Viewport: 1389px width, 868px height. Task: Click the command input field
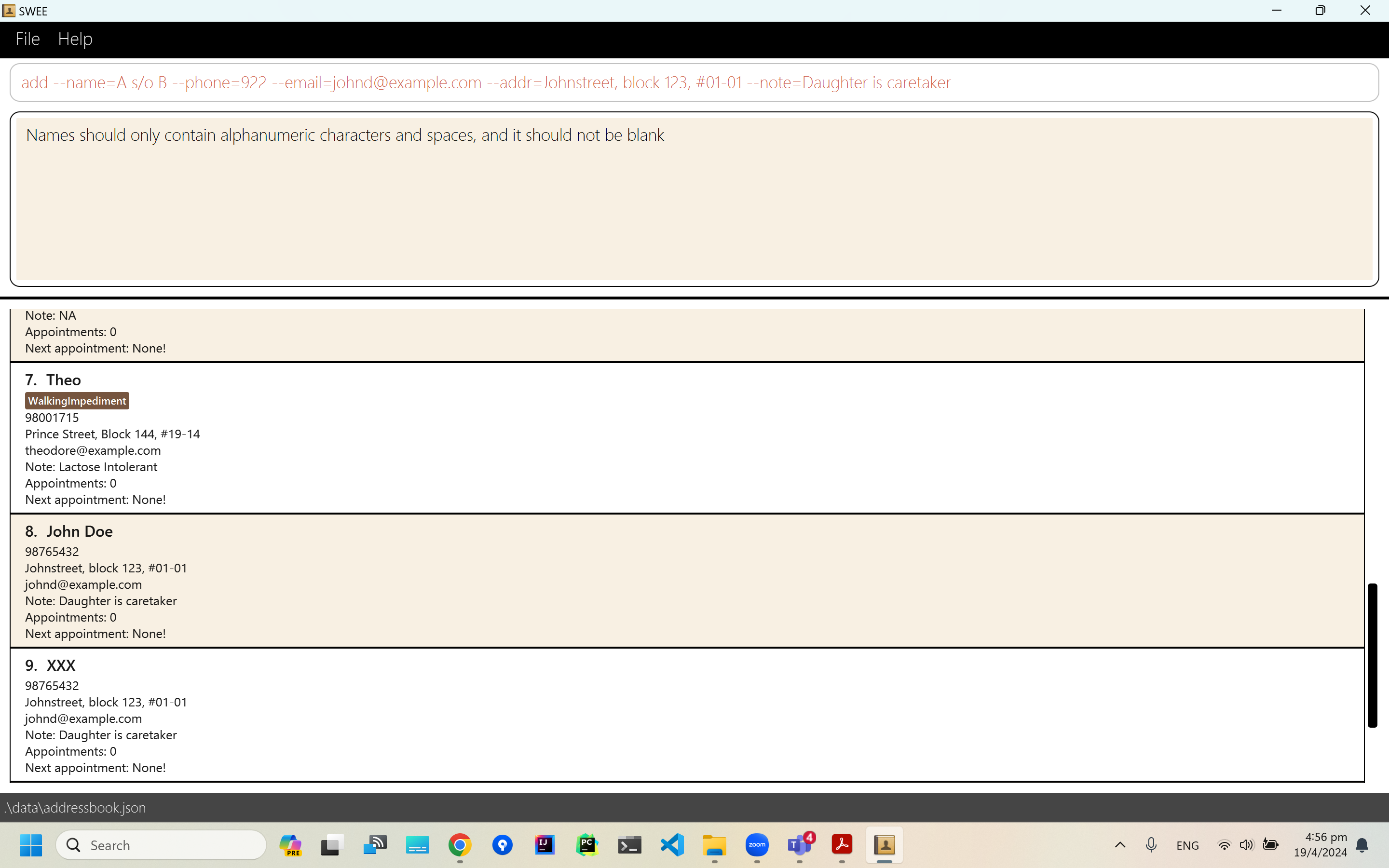[694, 82]
